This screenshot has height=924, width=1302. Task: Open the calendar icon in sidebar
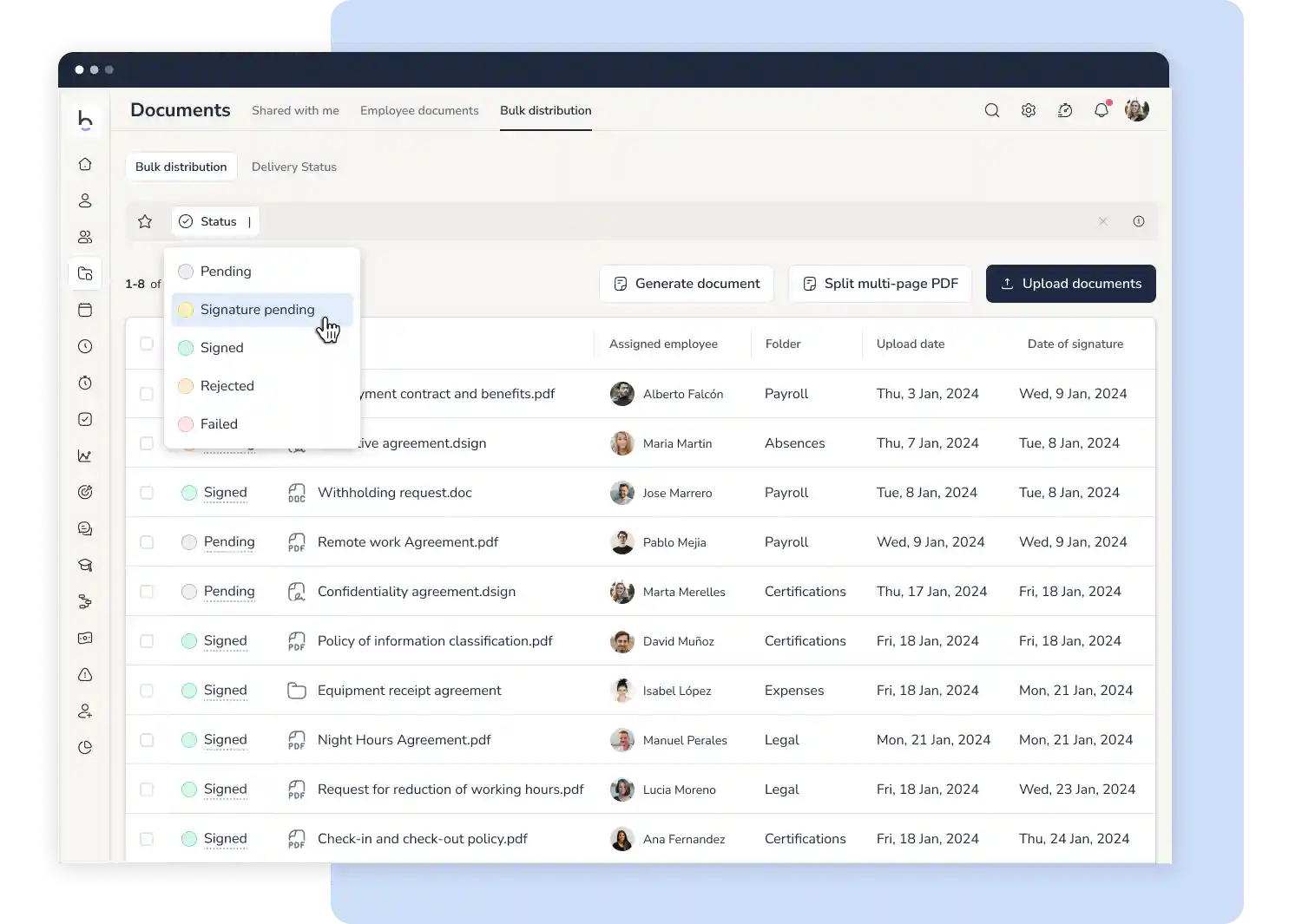[85, 310]
